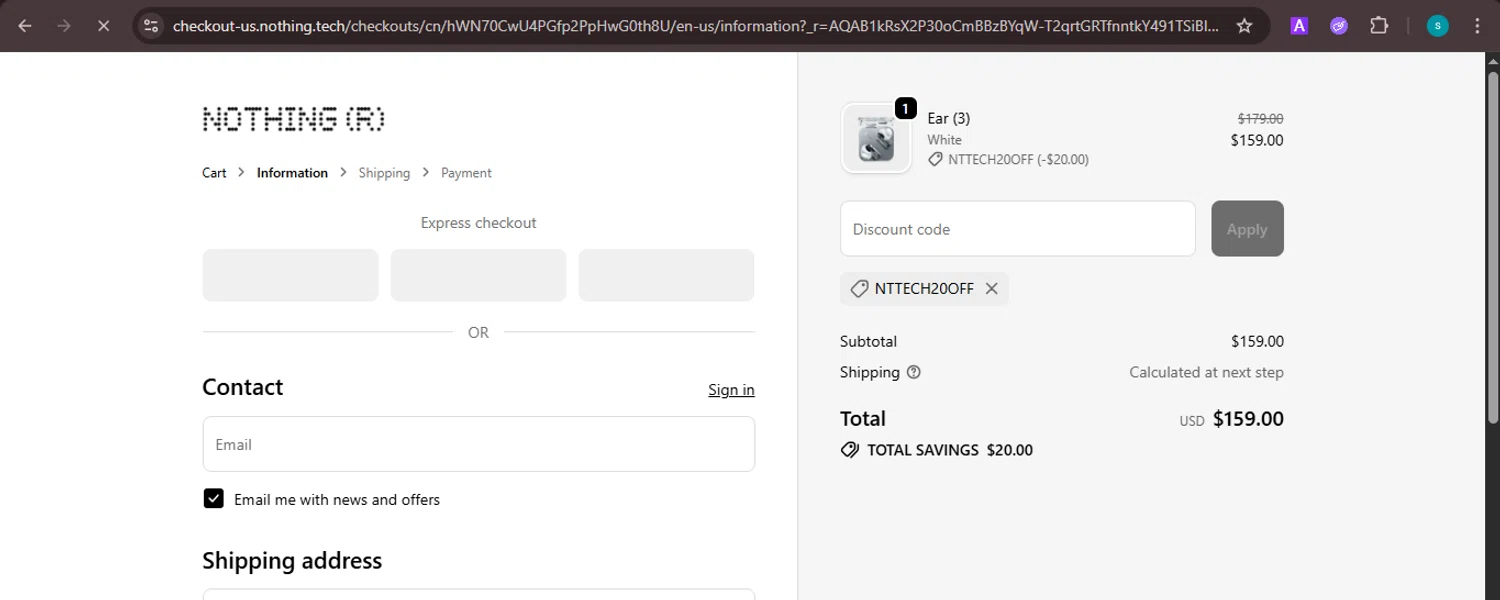Click the purple A extension icon
The height and width of the screenshot is (600, 1500).
coord(1299,26)
